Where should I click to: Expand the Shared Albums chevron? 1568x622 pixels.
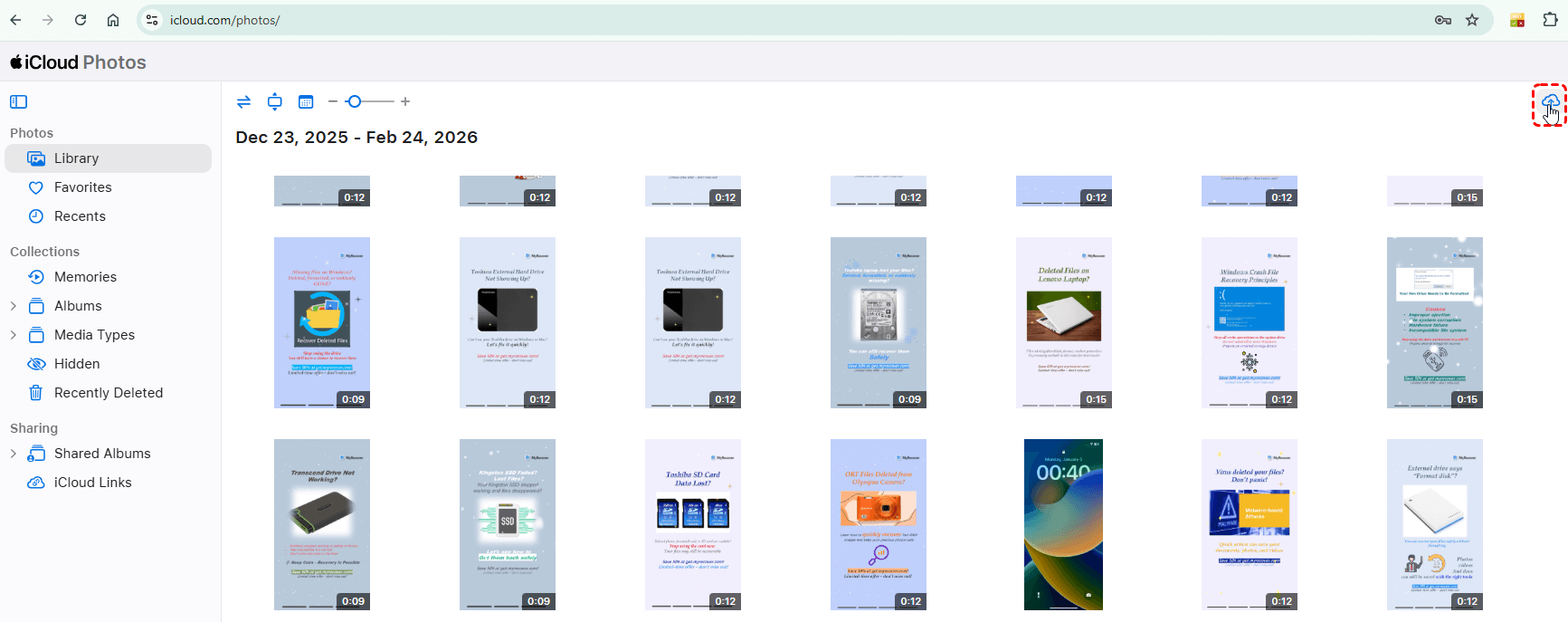[14, 454]
